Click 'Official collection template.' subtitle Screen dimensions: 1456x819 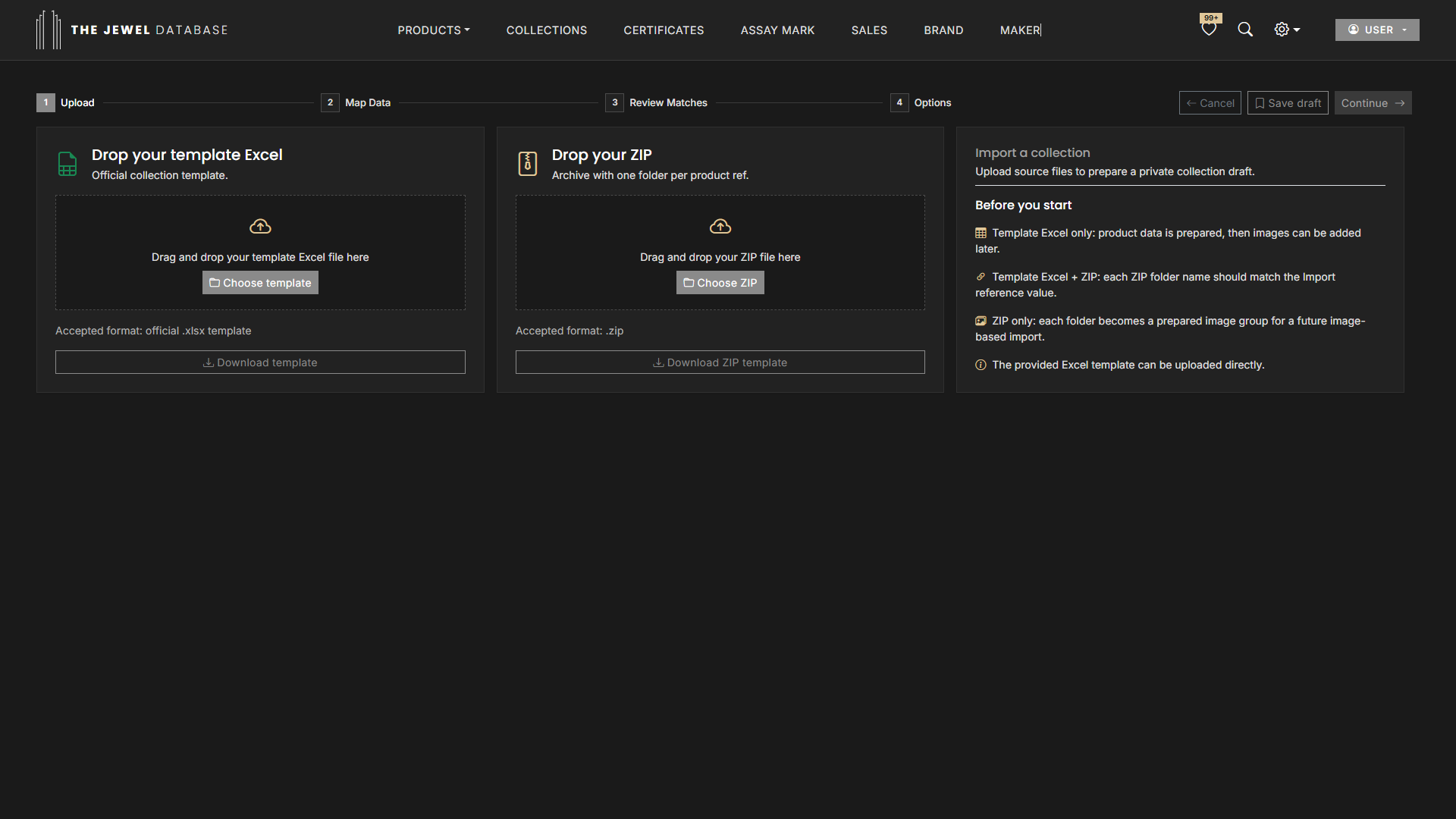(x=160, y=175)
